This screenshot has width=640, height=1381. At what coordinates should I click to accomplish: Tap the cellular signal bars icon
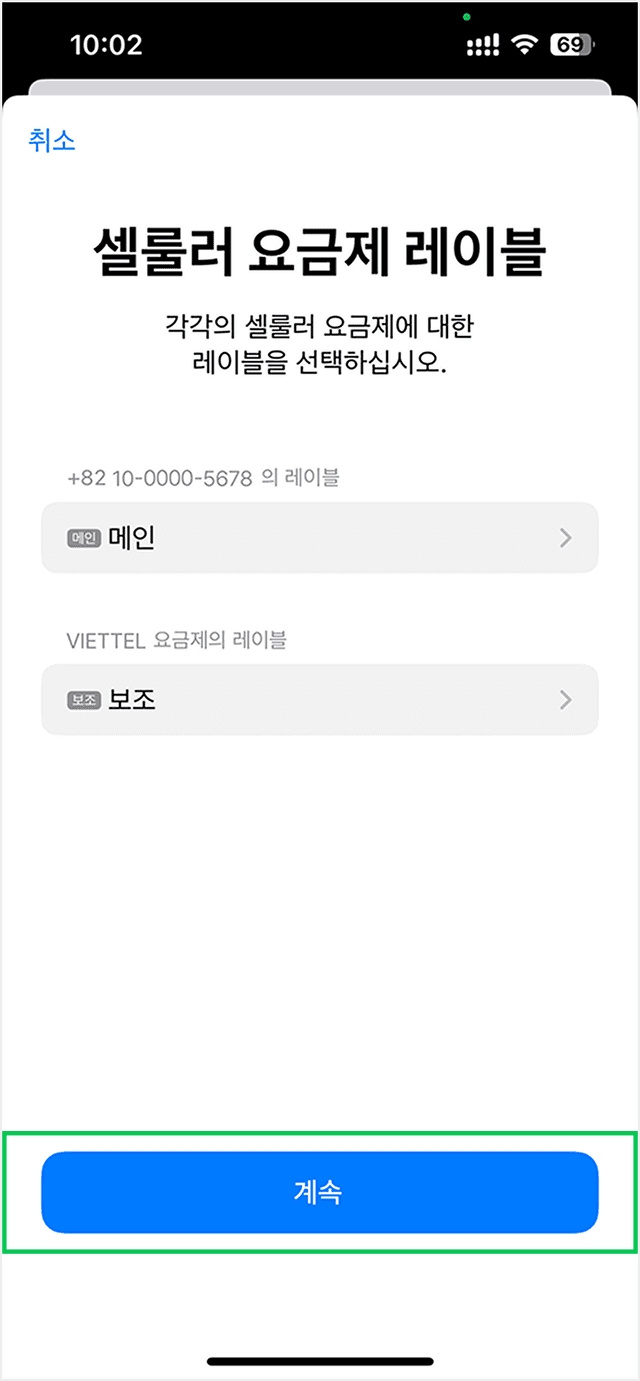[482, 45]
